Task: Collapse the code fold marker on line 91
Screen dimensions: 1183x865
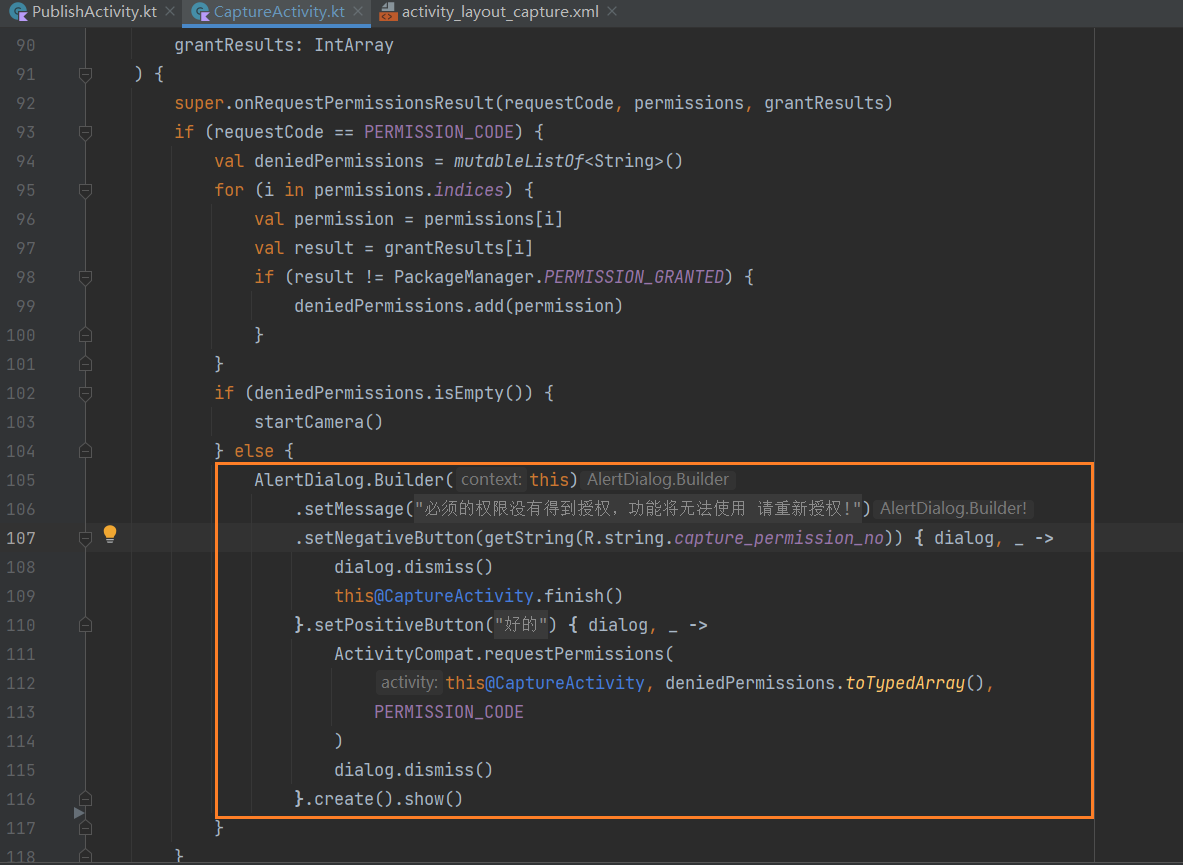Action: (x=85, y=74)
